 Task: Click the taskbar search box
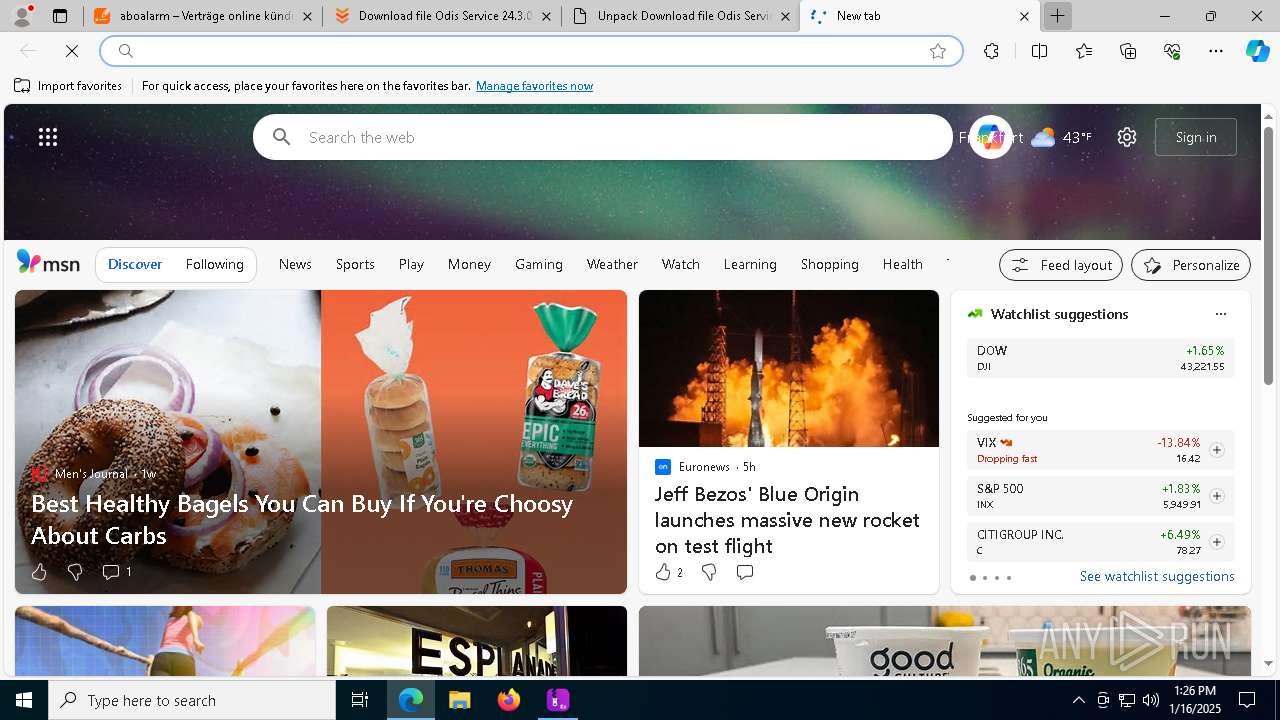point(192,700)
